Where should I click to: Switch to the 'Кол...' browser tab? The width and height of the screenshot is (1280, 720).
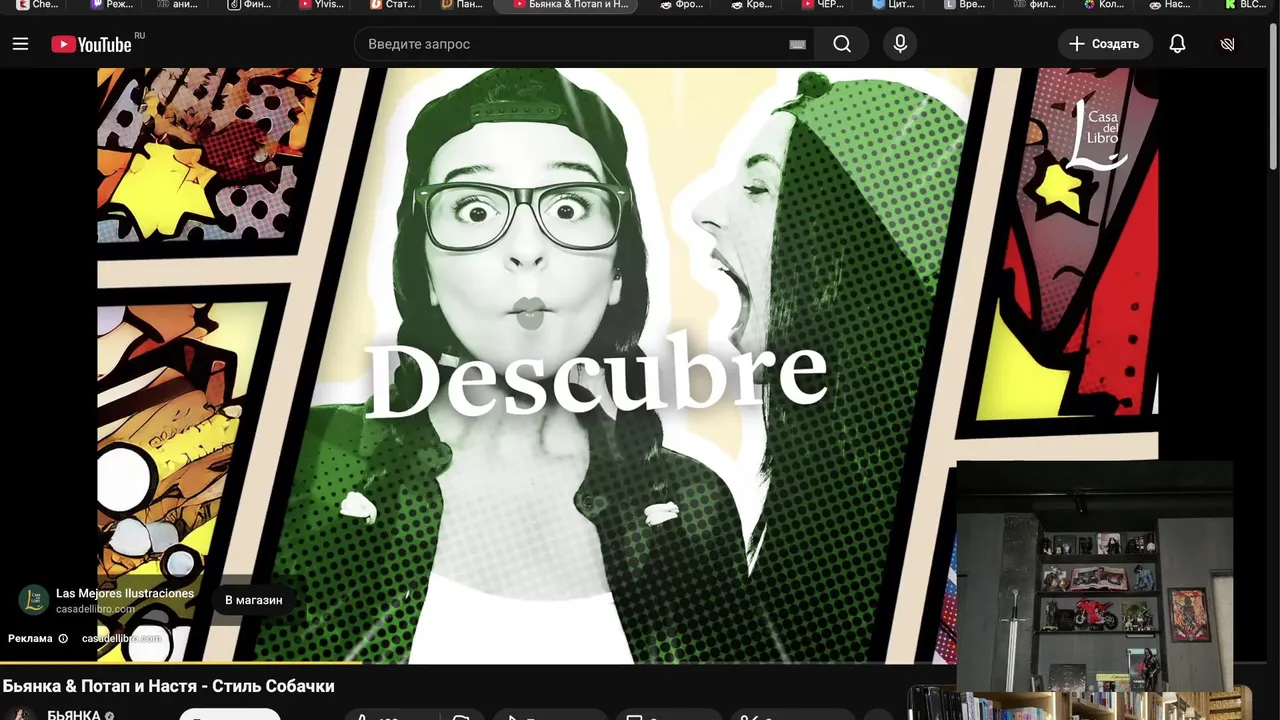(1103, 5)
